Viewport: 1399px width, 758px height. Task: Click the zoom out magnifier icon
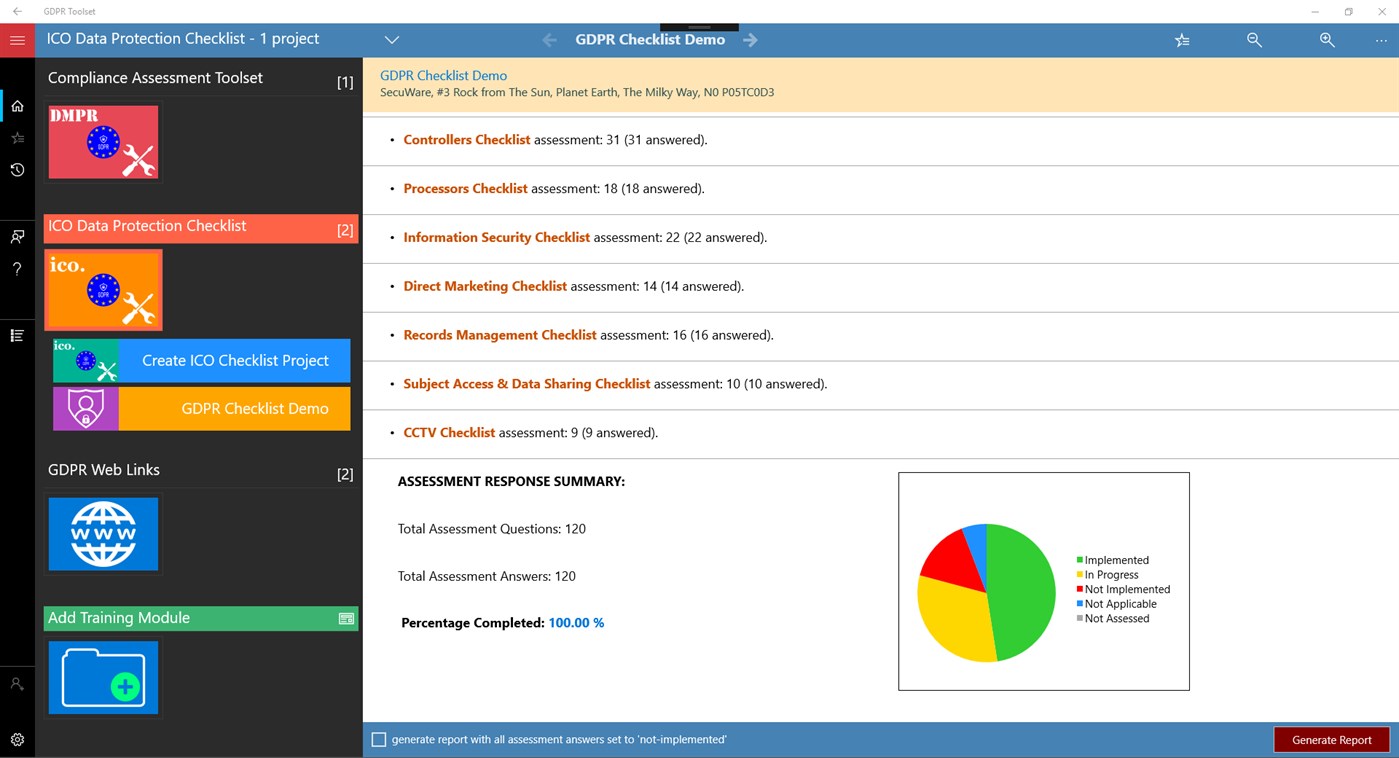click(1254, 40)
